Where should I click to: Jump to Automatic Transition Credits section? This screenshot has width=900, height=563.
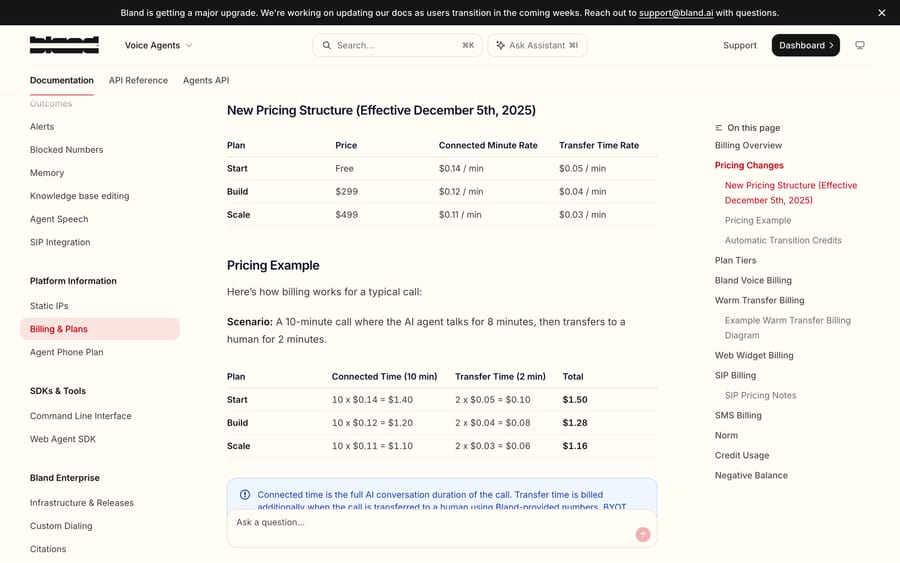(783, 240)
